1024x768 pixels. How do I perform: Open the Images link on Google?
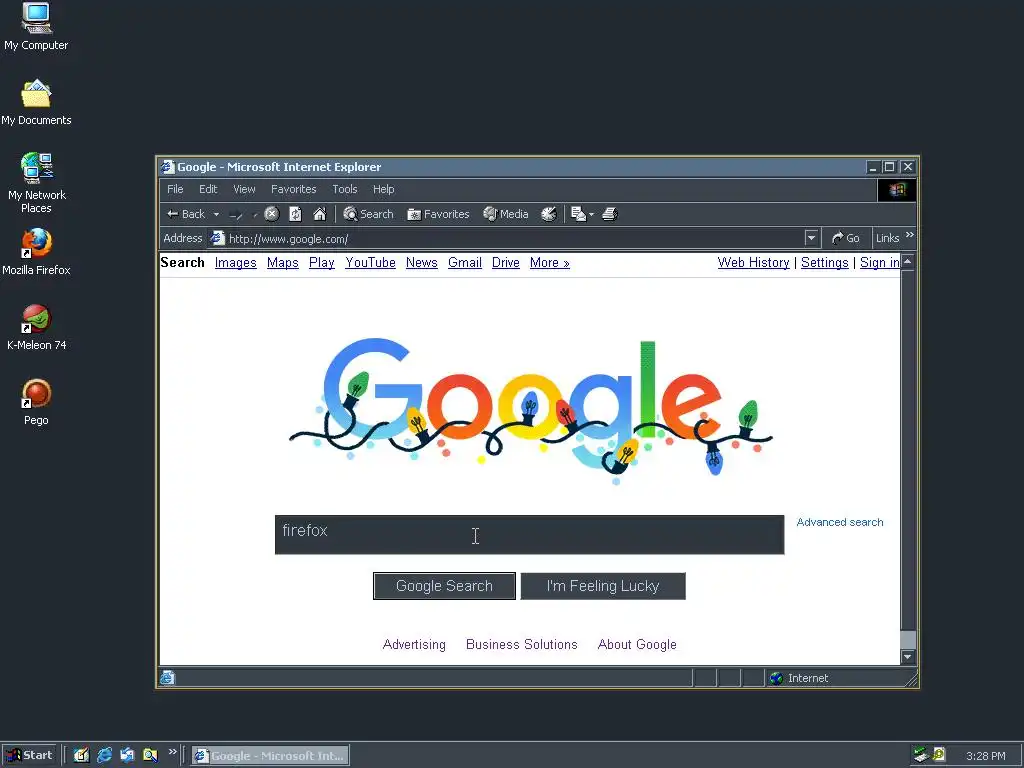[236, 263]
